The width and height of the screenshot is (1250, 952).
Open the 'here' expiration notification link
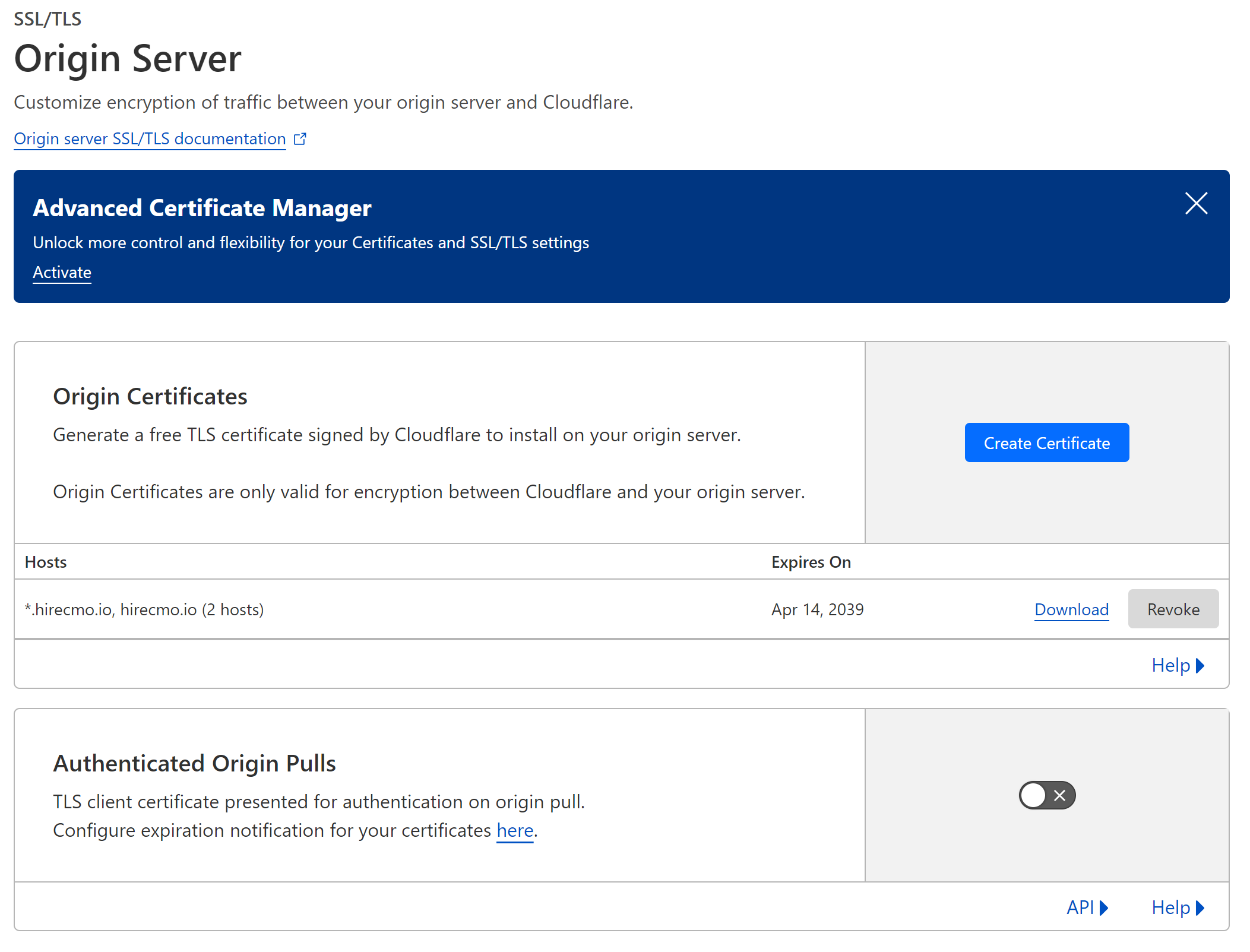point(515,830)
